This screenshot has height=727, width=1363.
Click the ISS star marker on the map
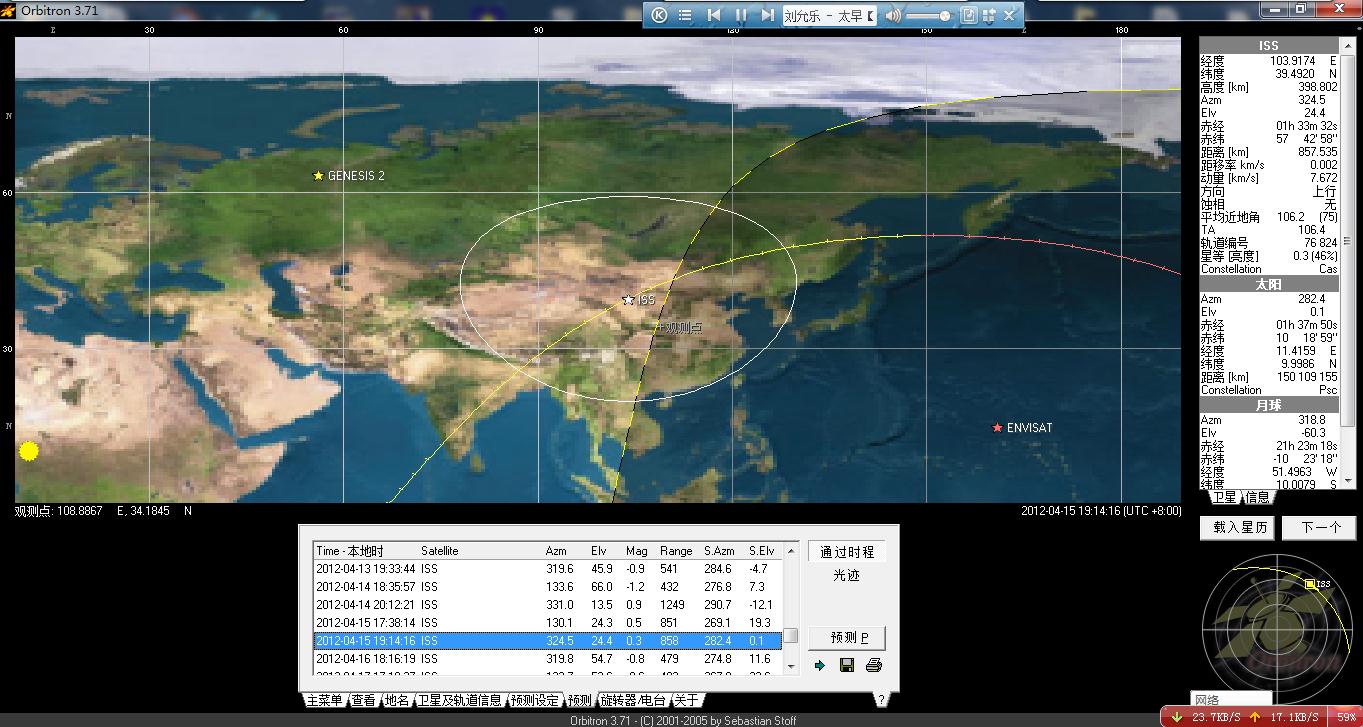[x=628, y=300]
